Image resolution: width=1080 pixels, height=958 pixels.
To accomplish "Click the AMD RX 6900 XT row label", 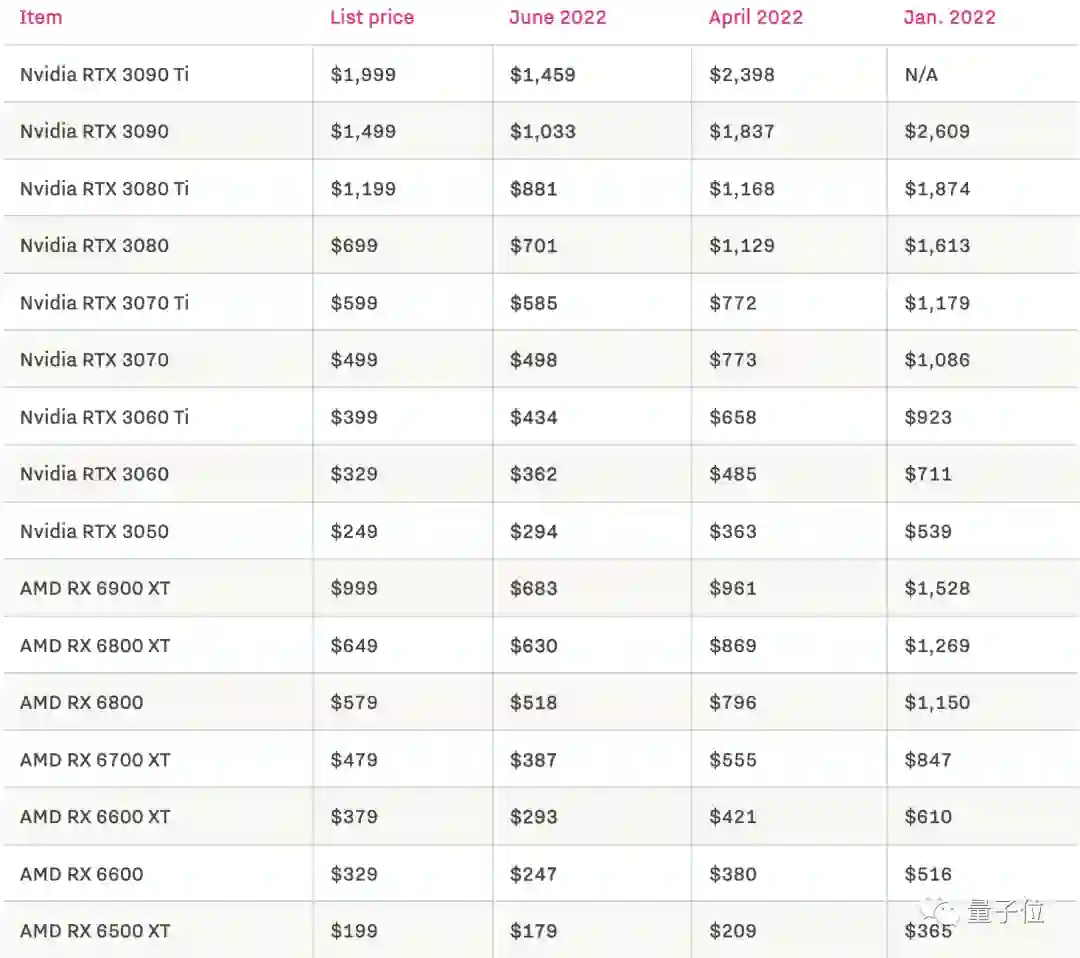I will 95,588.
